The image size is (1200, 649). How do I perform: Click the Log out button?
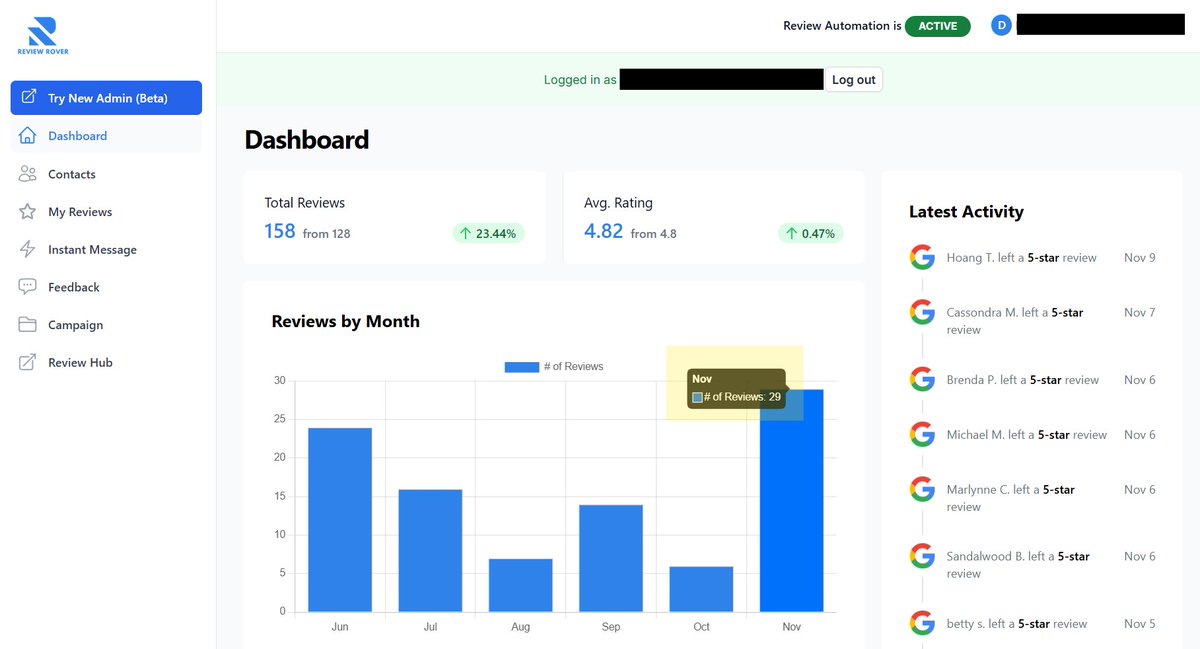pyautogui.click(x=853, y=79)
